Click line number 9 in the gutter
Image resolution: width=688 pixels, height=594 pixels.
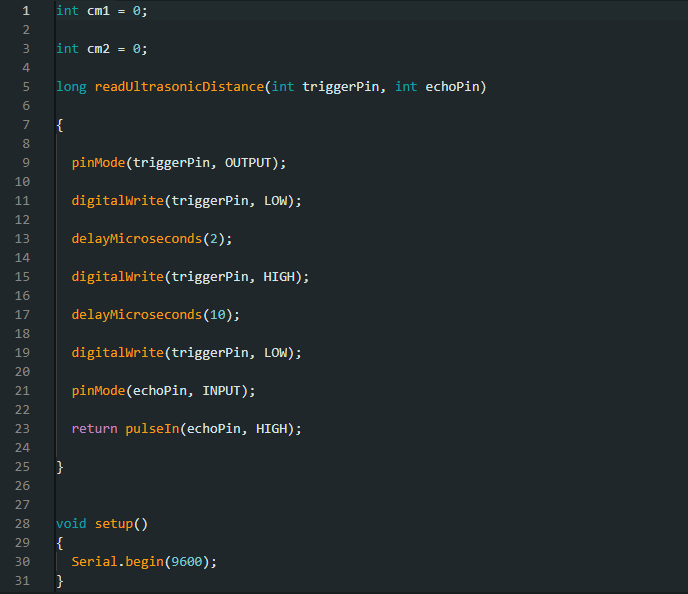tap(26, 163)
